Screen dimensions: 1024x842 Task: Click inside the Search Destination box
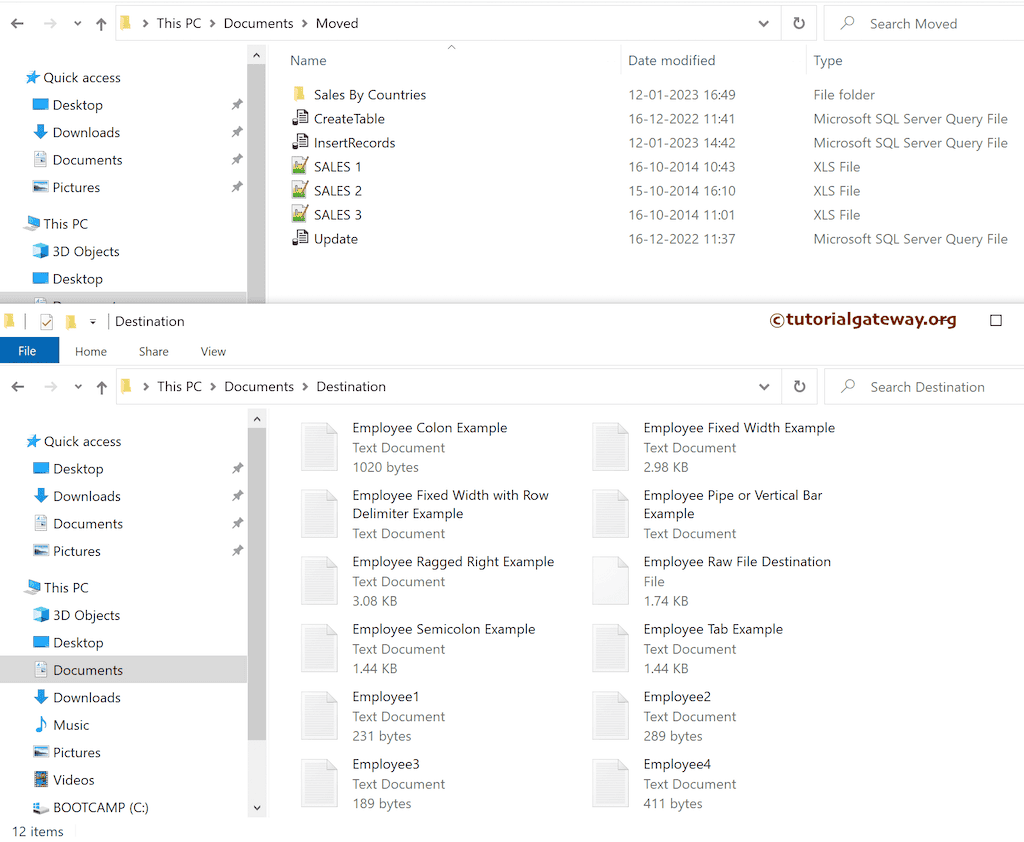point(930,386)
